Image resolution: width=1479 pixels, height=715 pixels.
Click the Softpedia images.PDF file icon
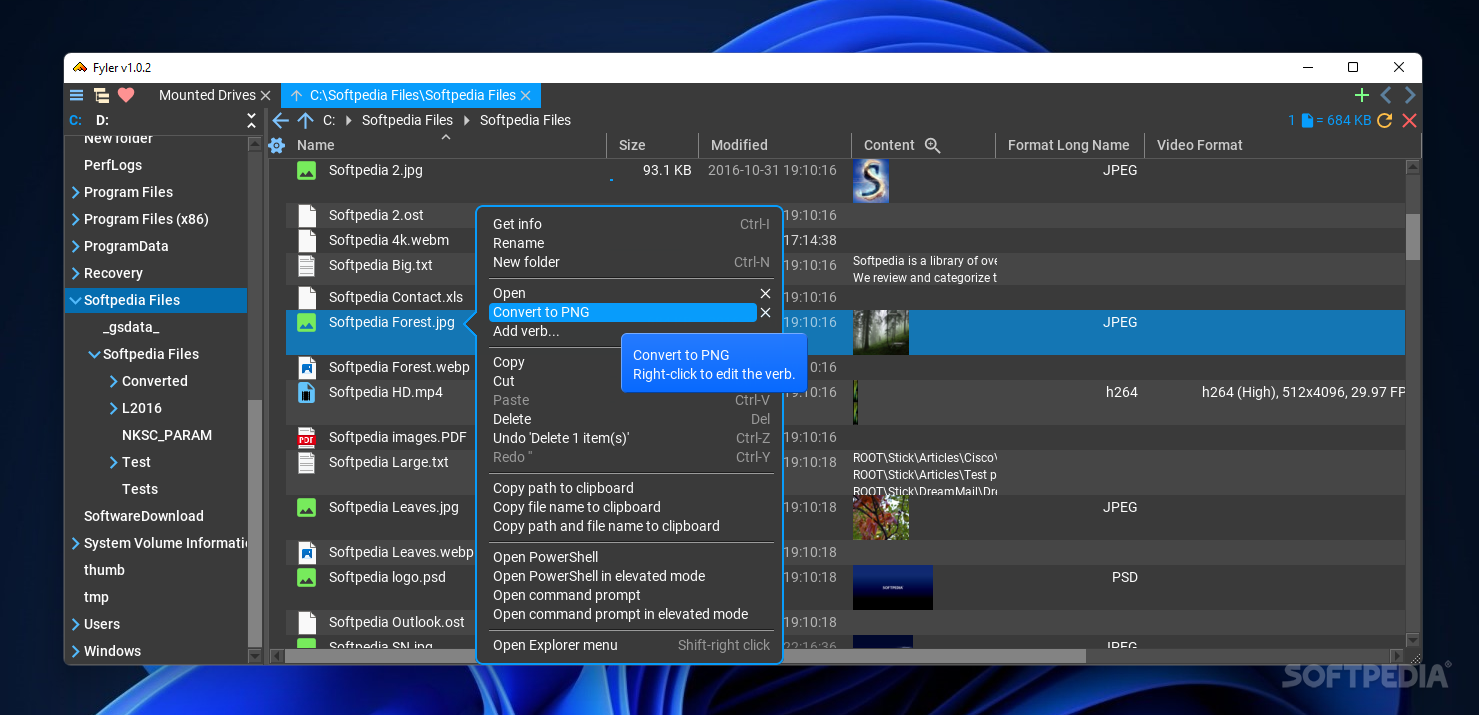point(307,437)
